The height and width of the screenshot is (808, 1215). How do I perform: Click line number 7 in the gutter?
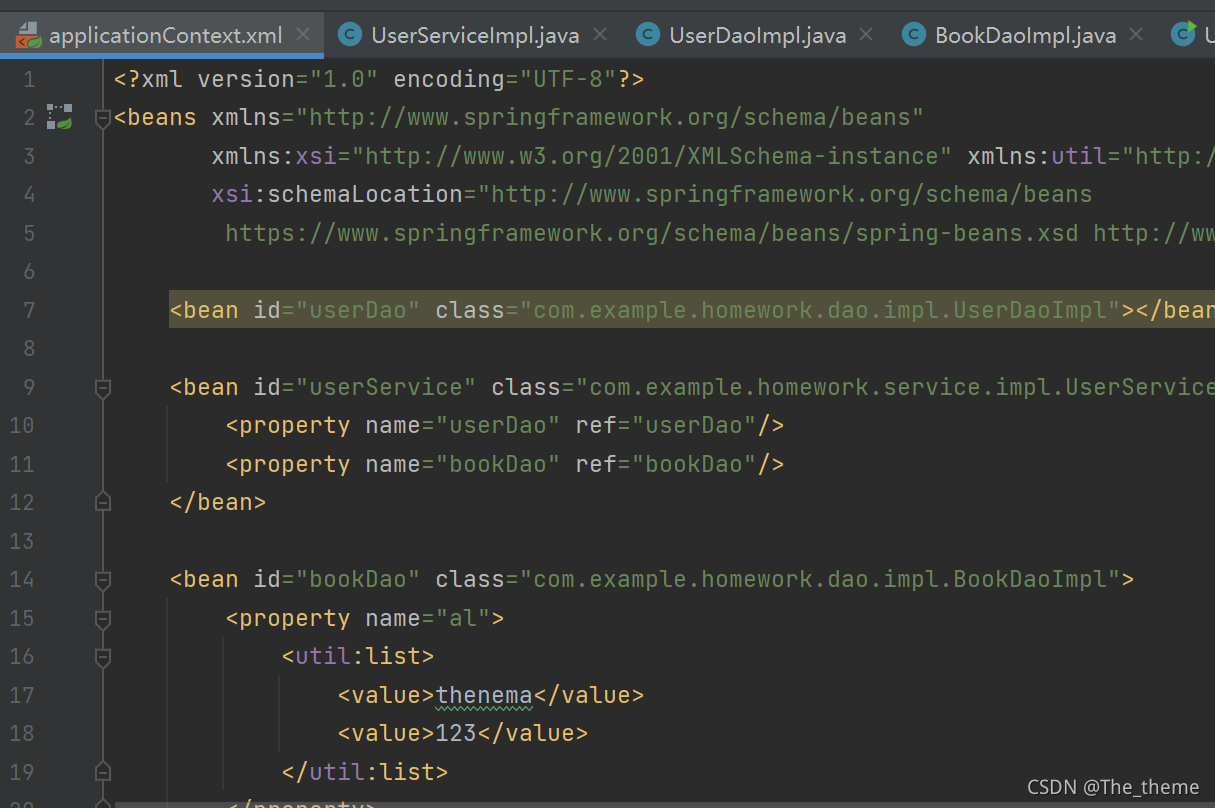[x=28, y=310]
